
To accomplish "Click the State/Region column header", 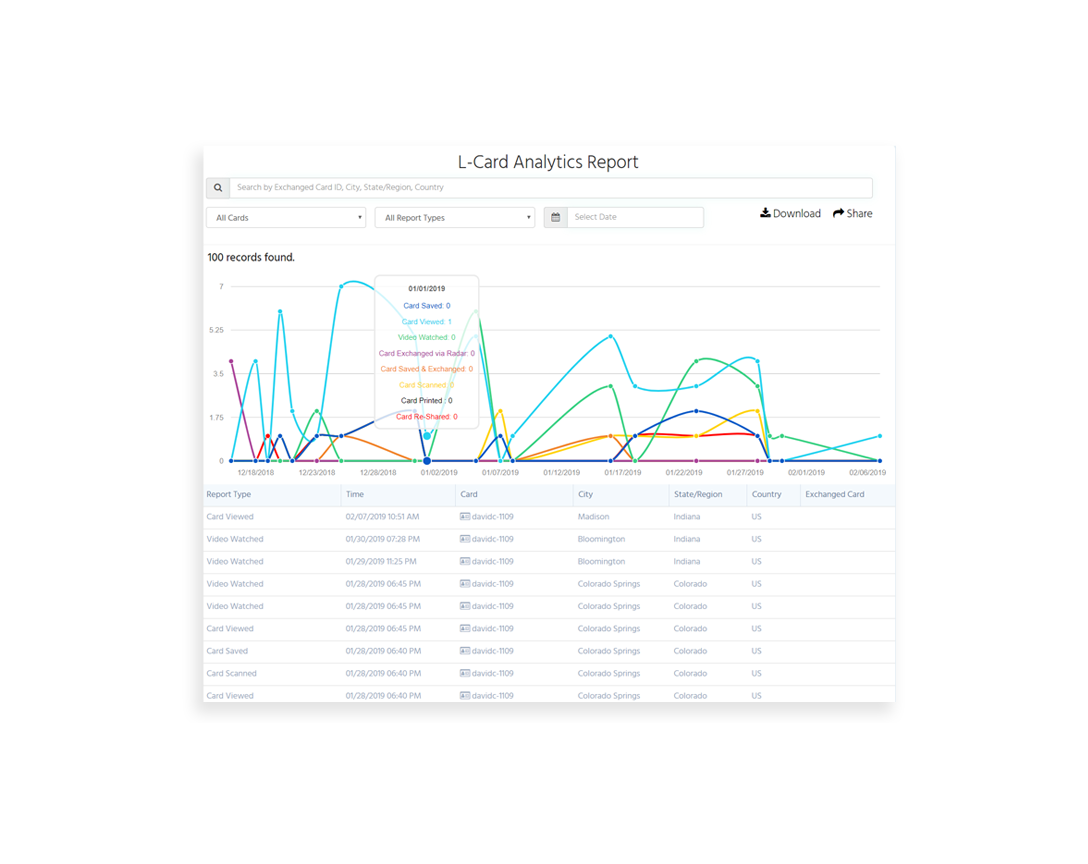I will pos(698,494).
